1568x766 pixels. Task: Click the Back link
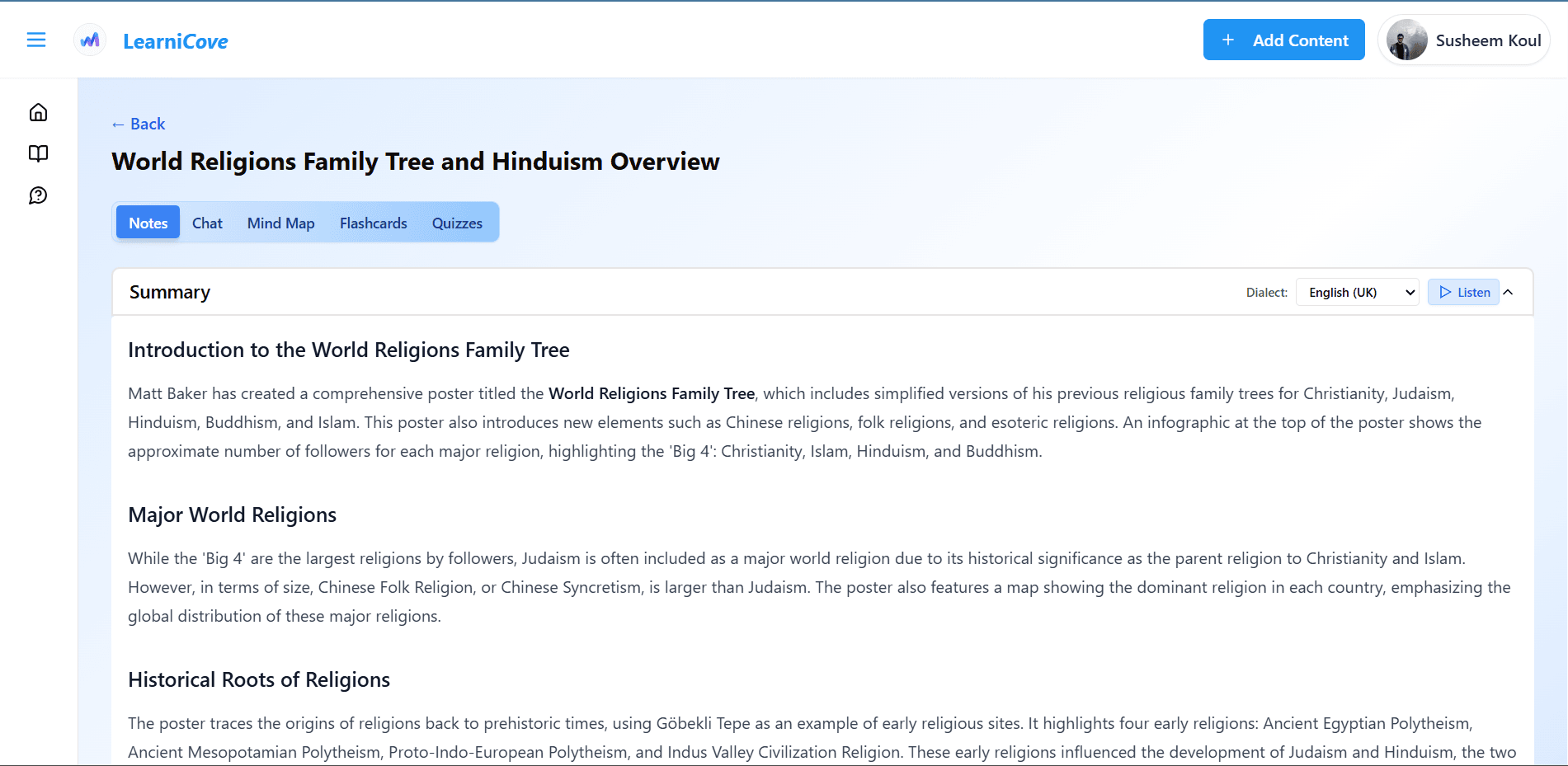[x=139, y=124]
